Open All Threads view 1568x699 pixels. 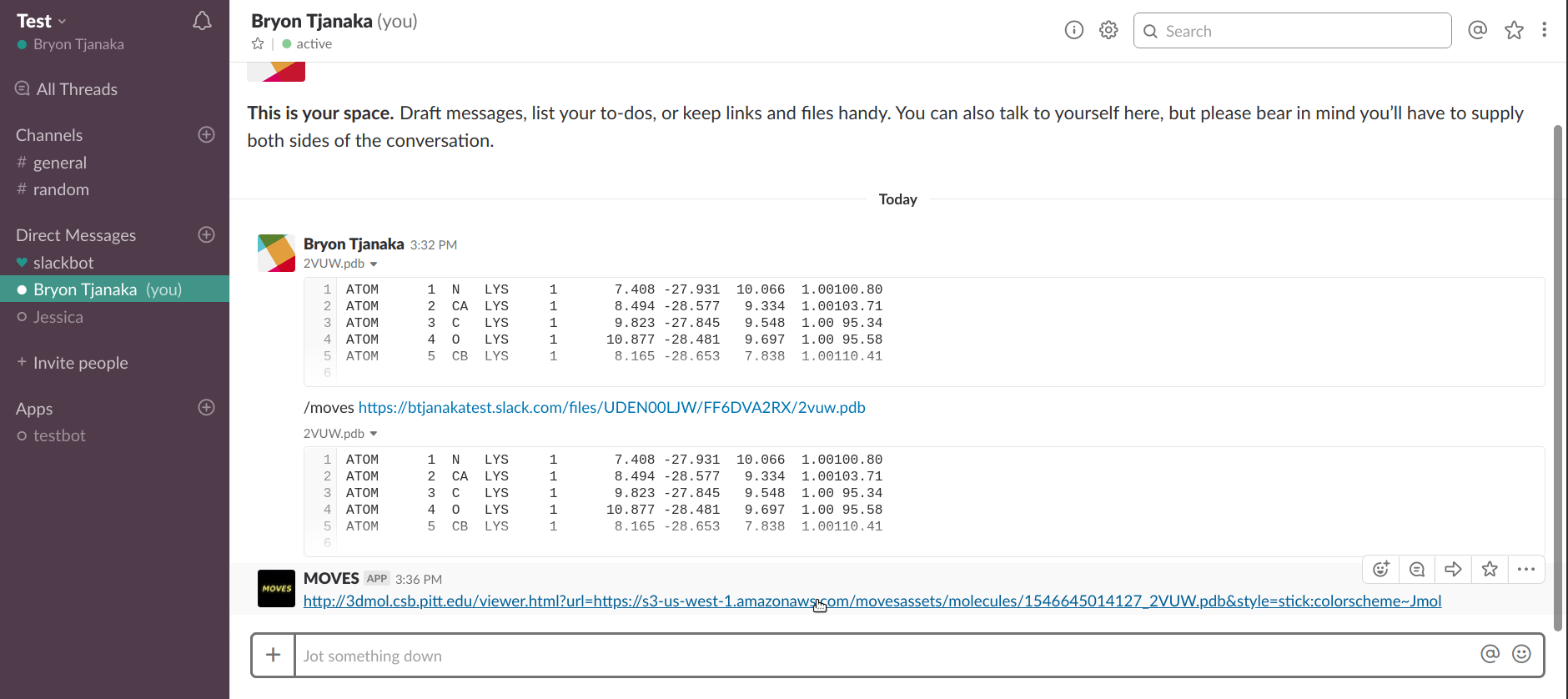coord(67,89)
